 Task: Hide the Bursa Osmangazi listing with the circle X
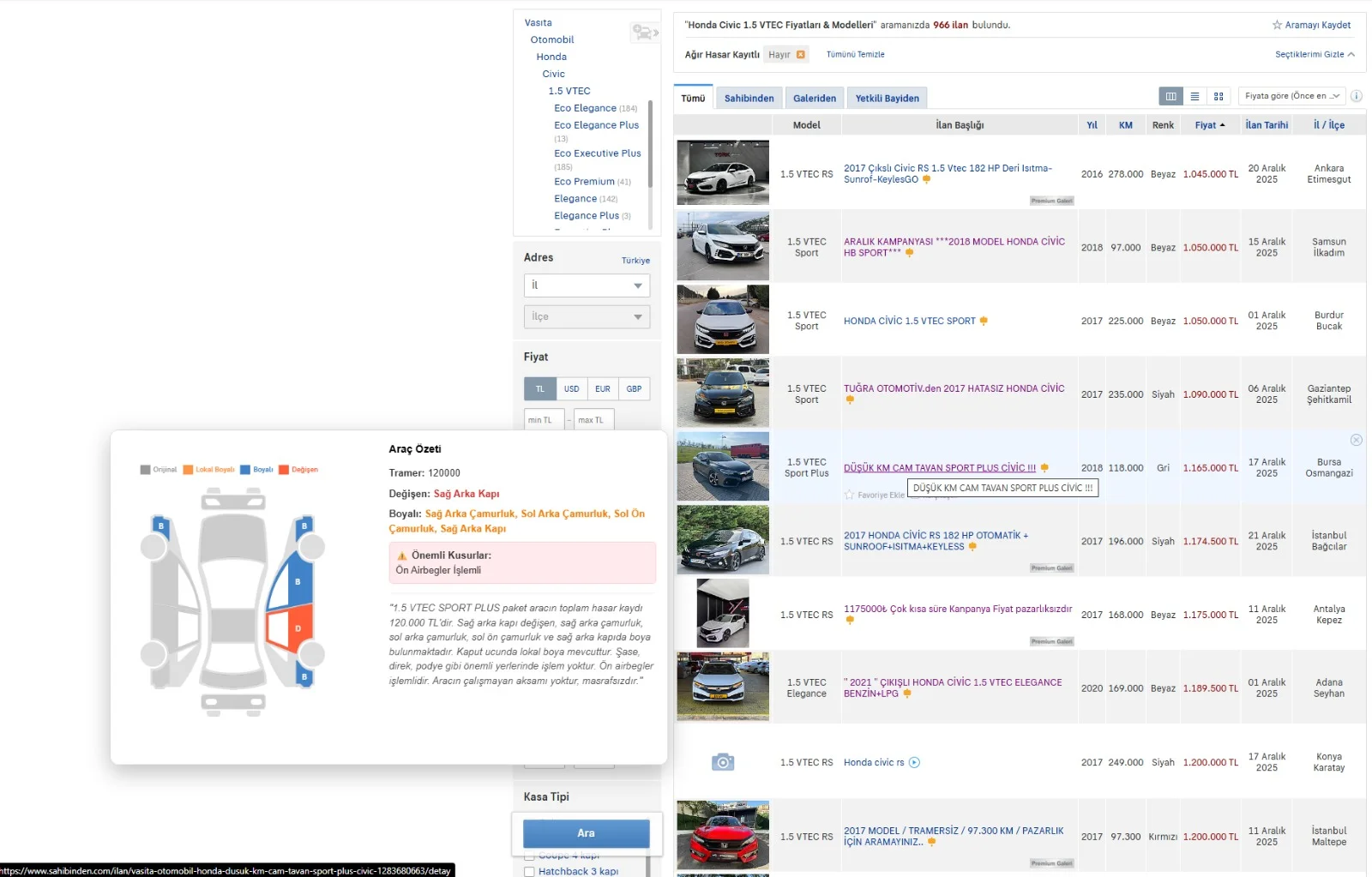click(1357, 440)
